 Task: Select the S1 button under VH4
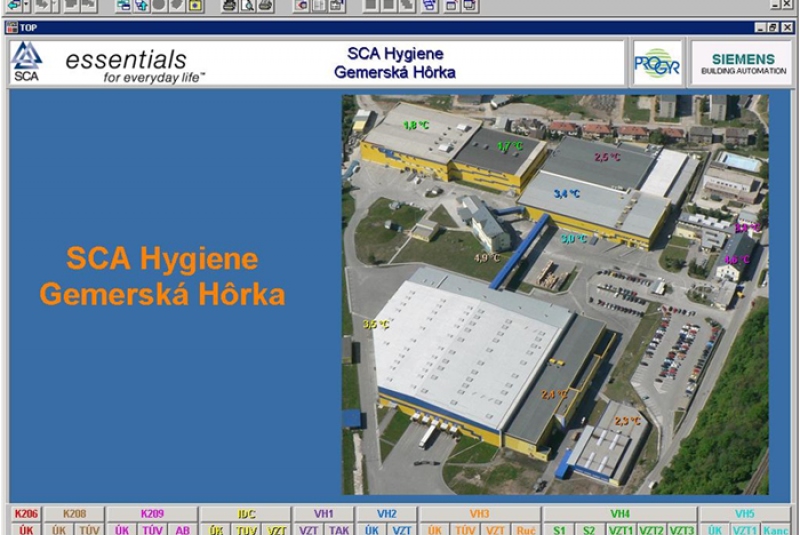559,529
